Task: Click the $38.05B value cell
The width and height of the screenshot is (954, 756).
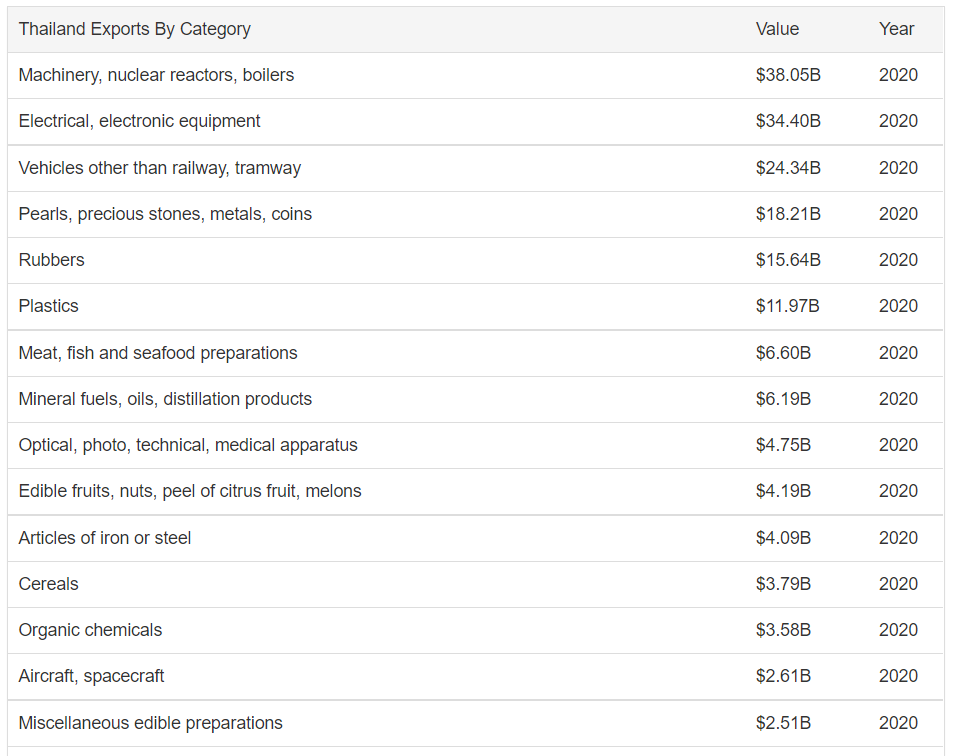Action: 788,75
